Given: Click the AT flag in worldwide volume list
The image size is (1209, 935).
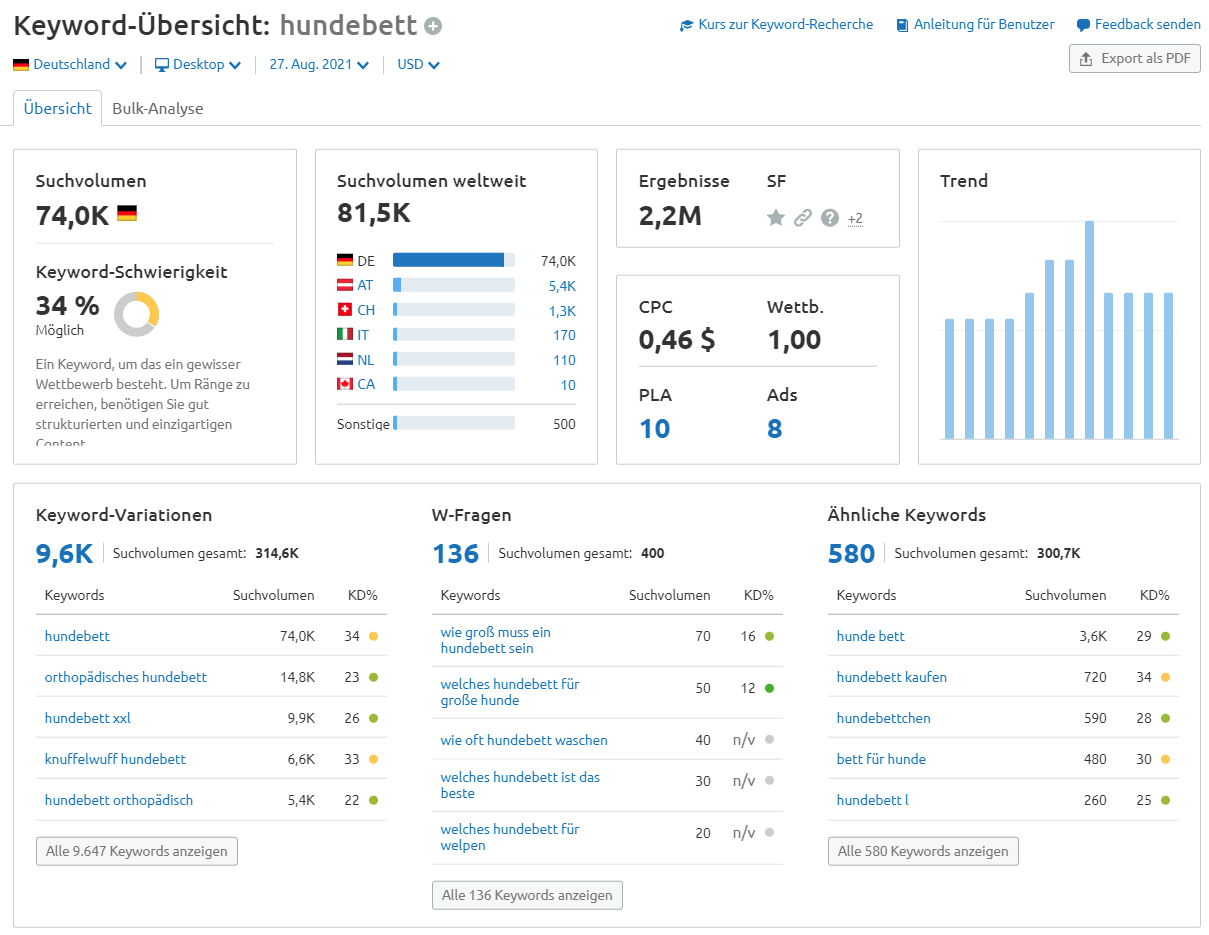Looking at the screenshot, I should click(x=344, y=285).
